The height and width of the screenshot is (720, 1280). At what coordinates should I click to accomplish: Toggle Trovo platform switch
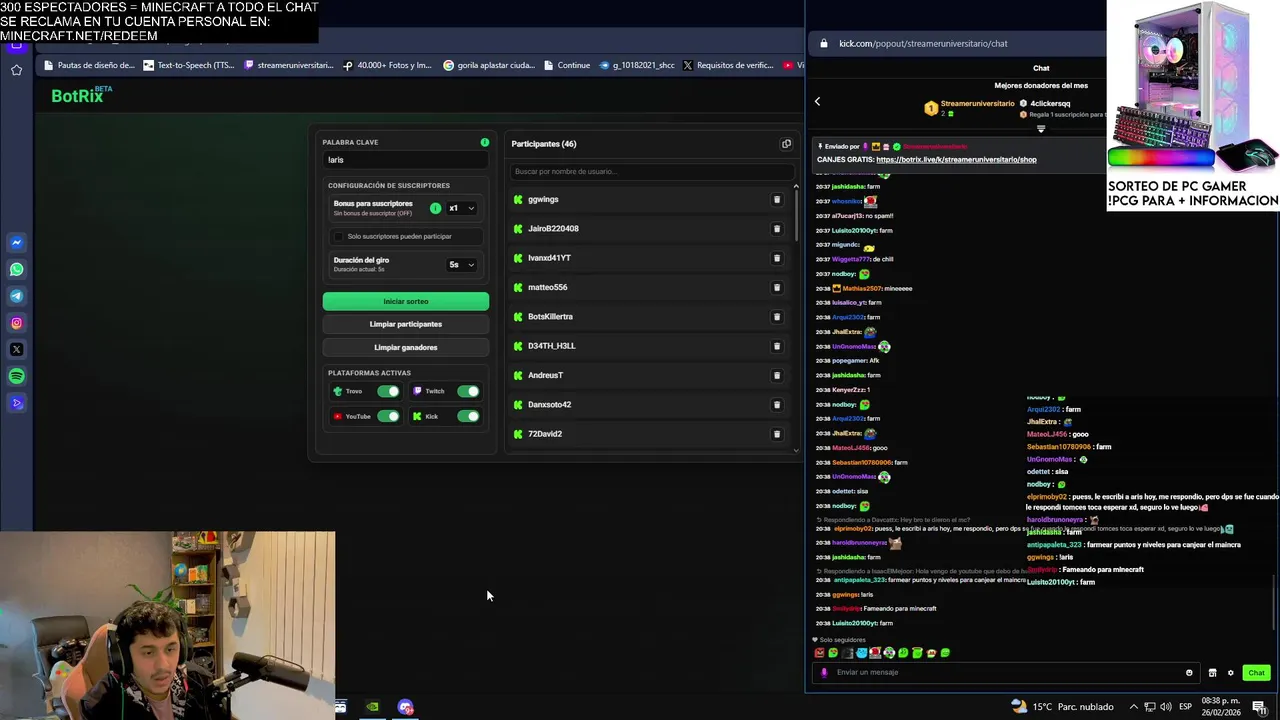pos(388,391)
